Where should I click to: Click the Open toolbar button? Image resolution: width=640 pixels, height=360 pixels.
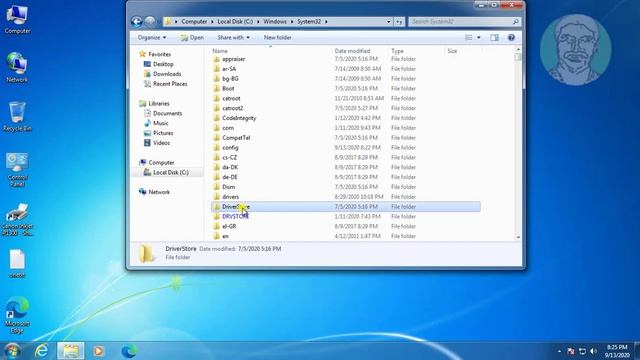pos(192,38)
